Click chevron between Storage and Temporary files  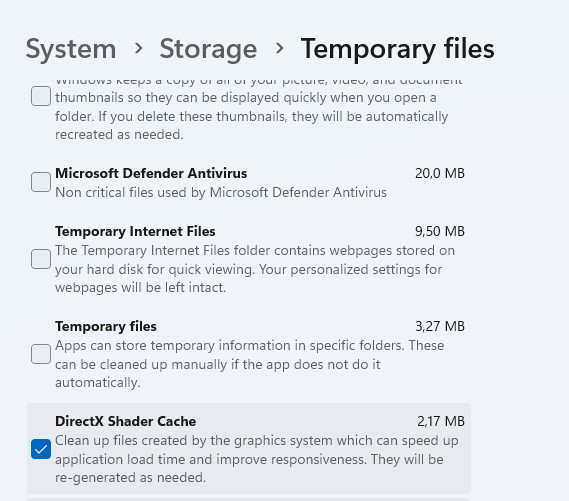(279, 48)
